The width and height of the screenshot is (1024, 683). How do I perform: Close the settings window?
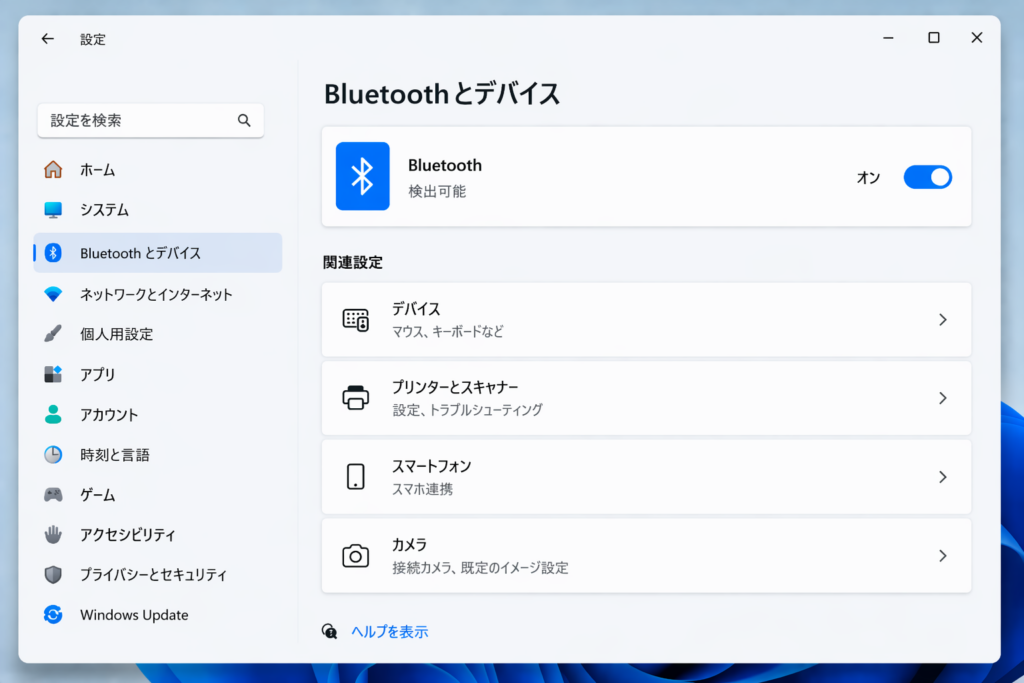click(977, 38)
